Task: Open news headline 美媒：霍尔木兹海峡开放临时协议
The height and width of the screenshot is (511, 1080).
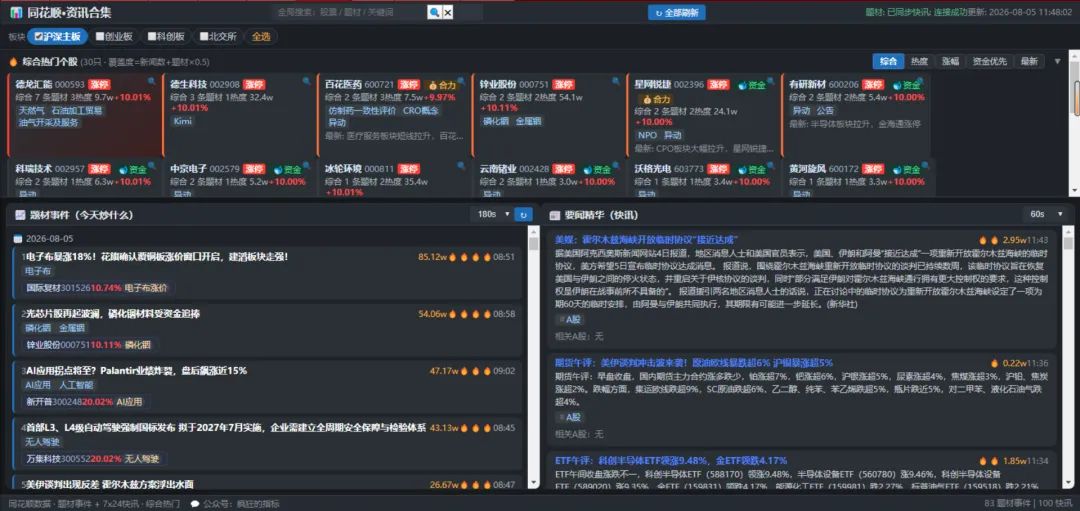Action: tap(647, 240)
